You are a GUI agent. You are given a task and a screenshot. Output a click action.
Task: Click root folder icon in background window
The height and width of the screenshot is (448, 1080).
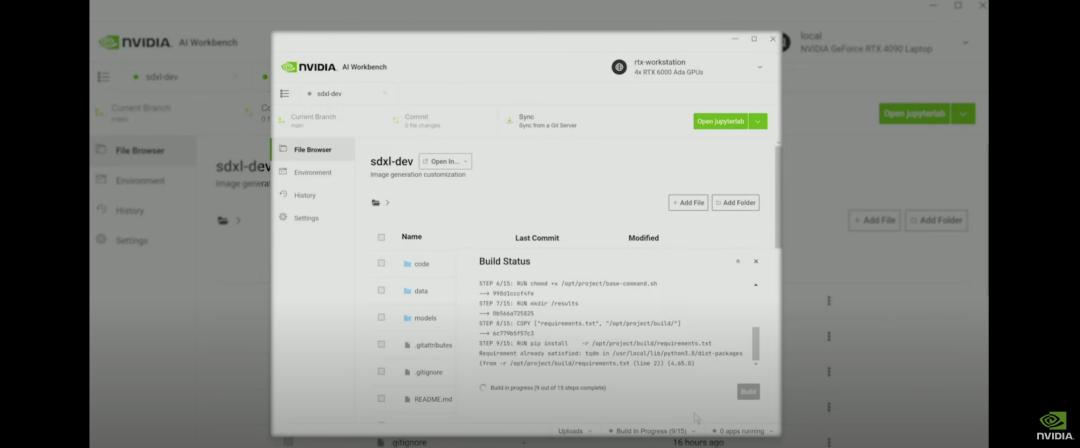point(223,221)
